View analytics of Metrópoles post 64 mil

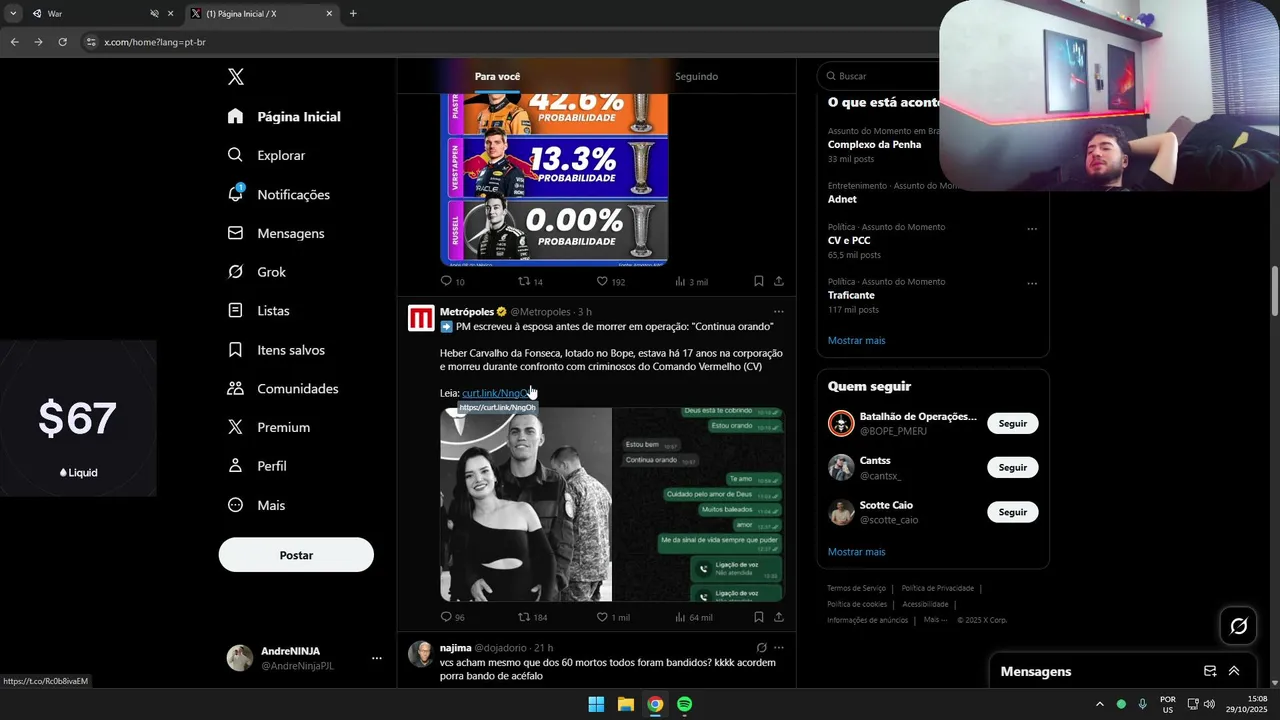(x=680, y=617)
